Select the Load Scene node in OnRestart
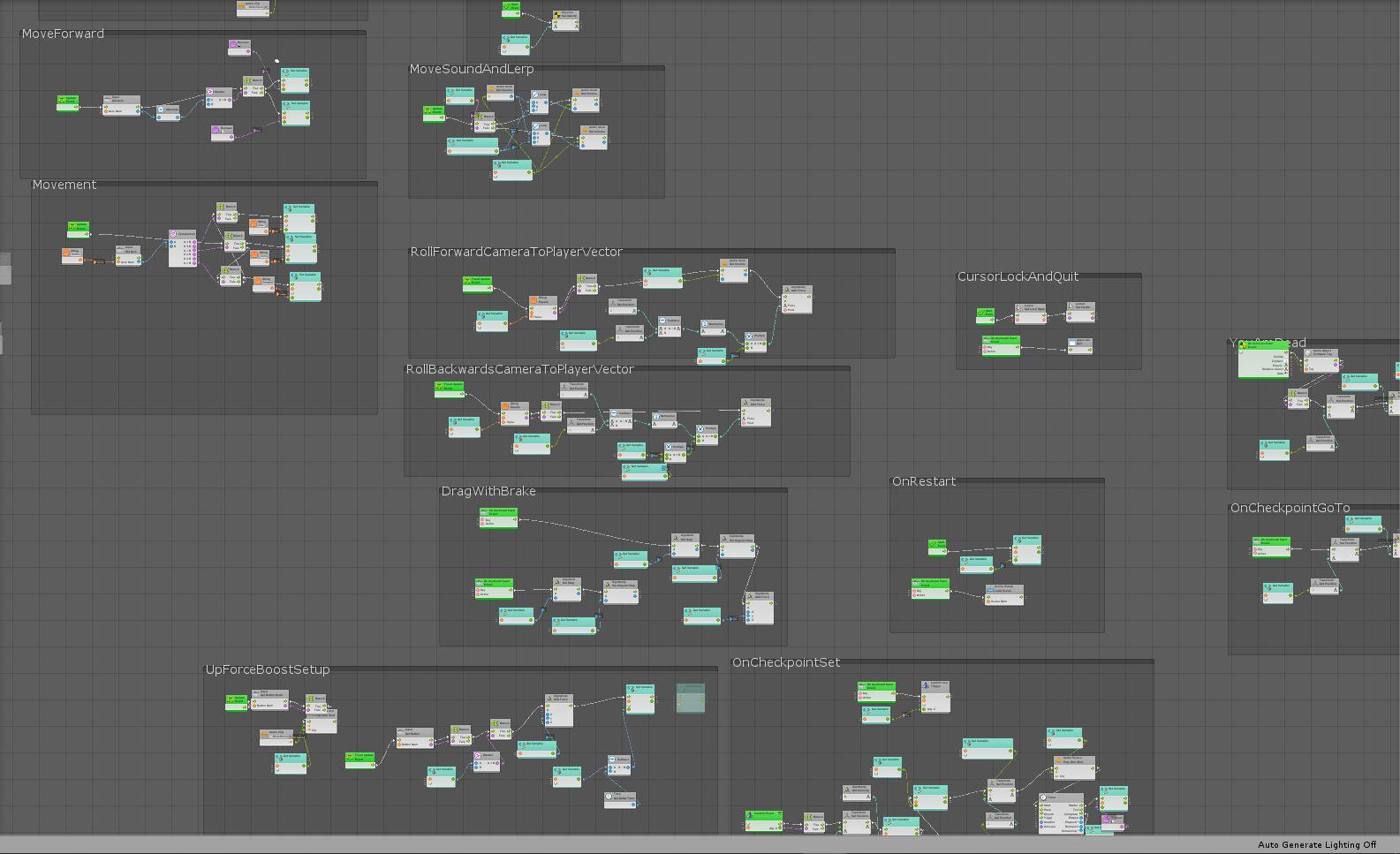Screen dimensions: 1400x854 click(1004, 594)
